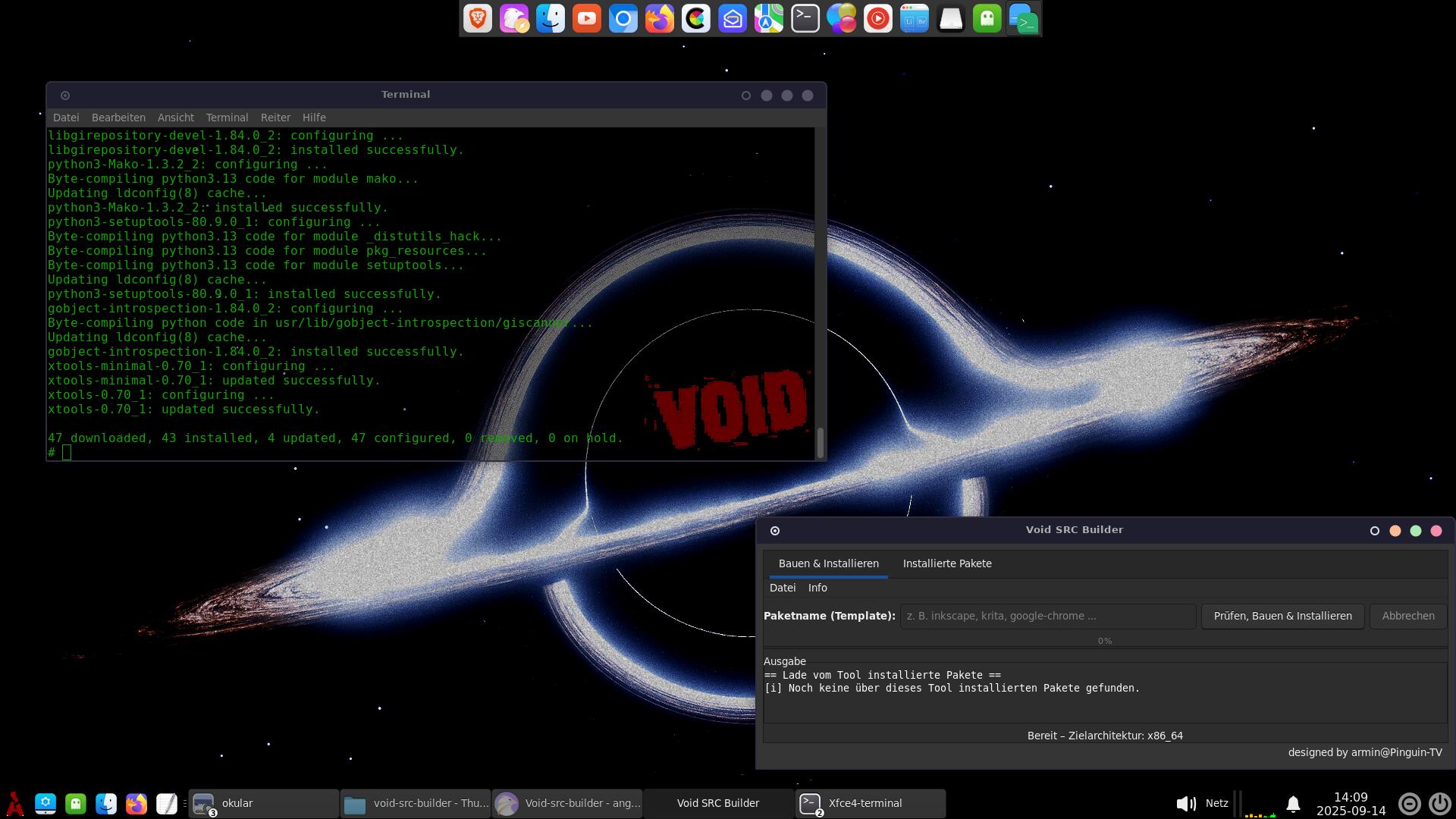Launch Brave browser from the top dock
Viewport: 1456px width, 819px height.
pos(478,18)
